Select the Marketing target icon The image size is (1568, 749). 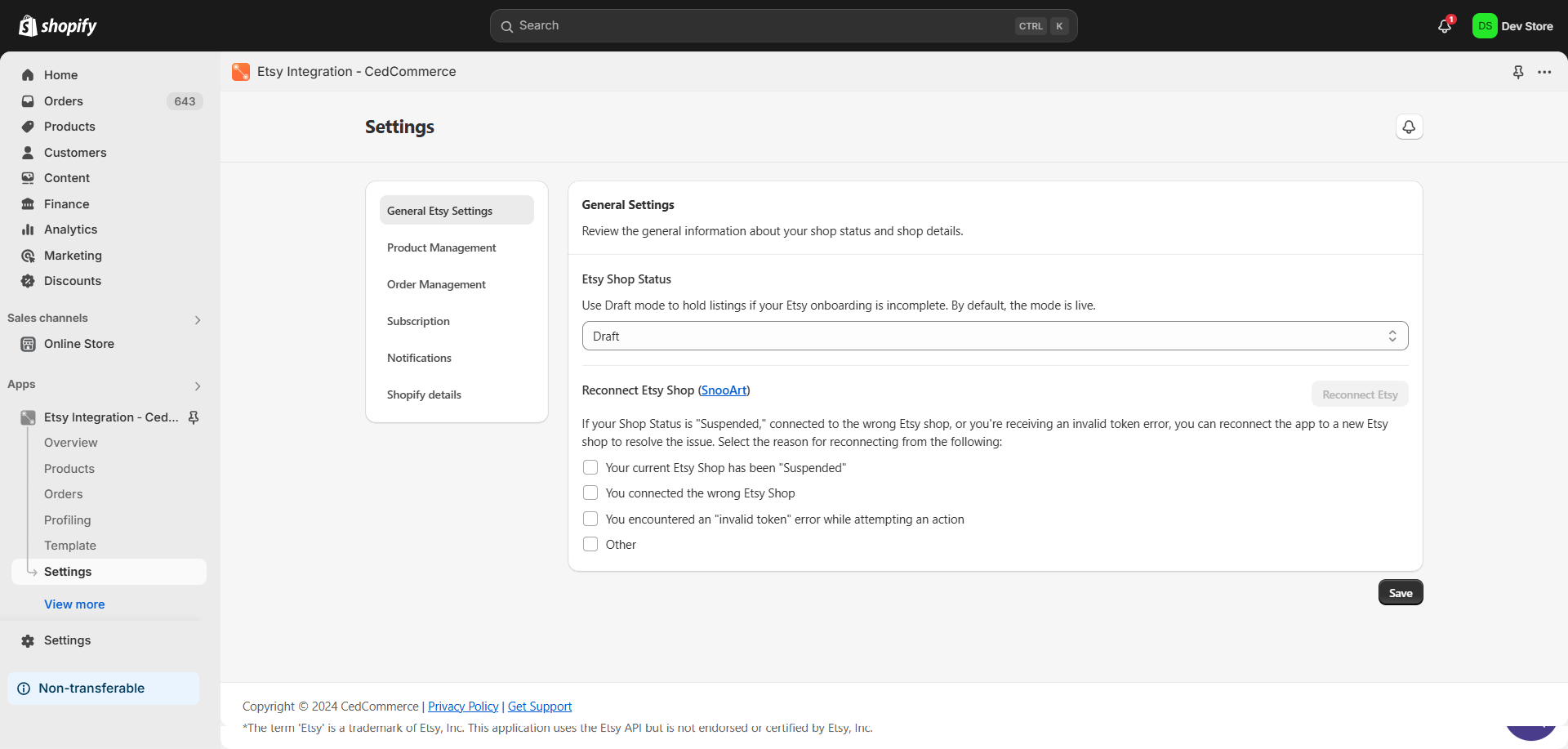(x=28, y=256)
